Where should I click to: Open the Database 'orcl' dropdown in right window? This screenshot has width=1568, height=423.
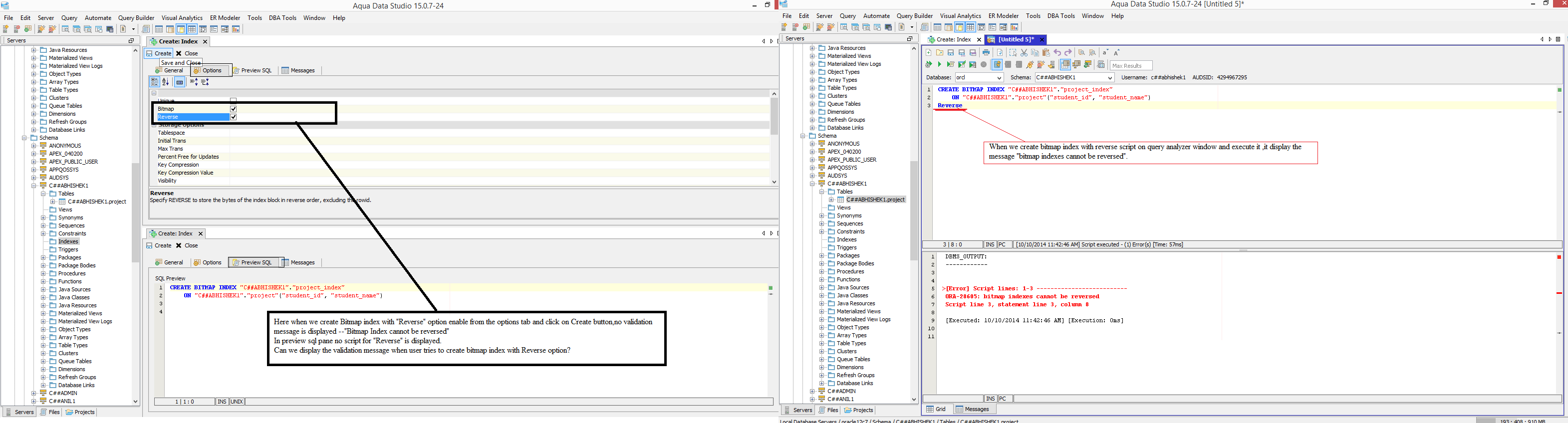999,78
